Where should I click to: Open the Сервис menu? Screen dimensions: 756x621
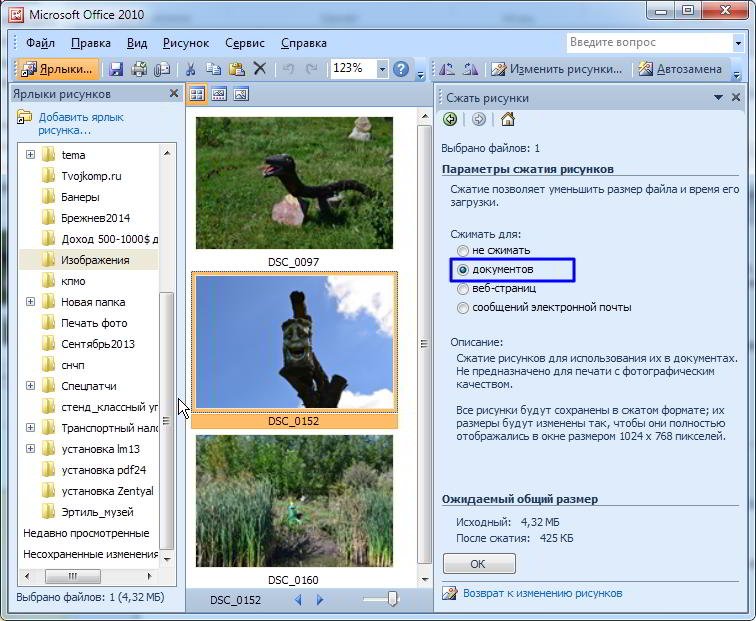click(x=245, y=43)
